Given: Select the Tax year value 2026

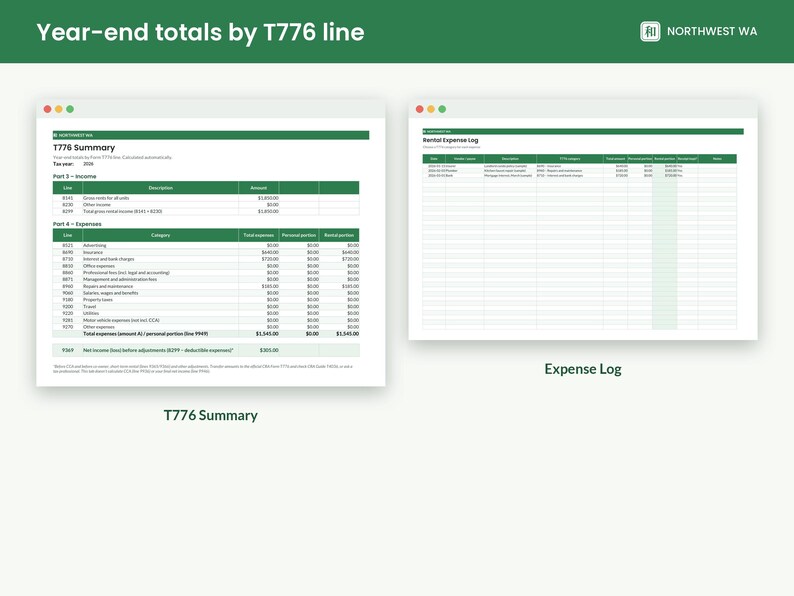Looking at the screenshot, I should 89,164.
